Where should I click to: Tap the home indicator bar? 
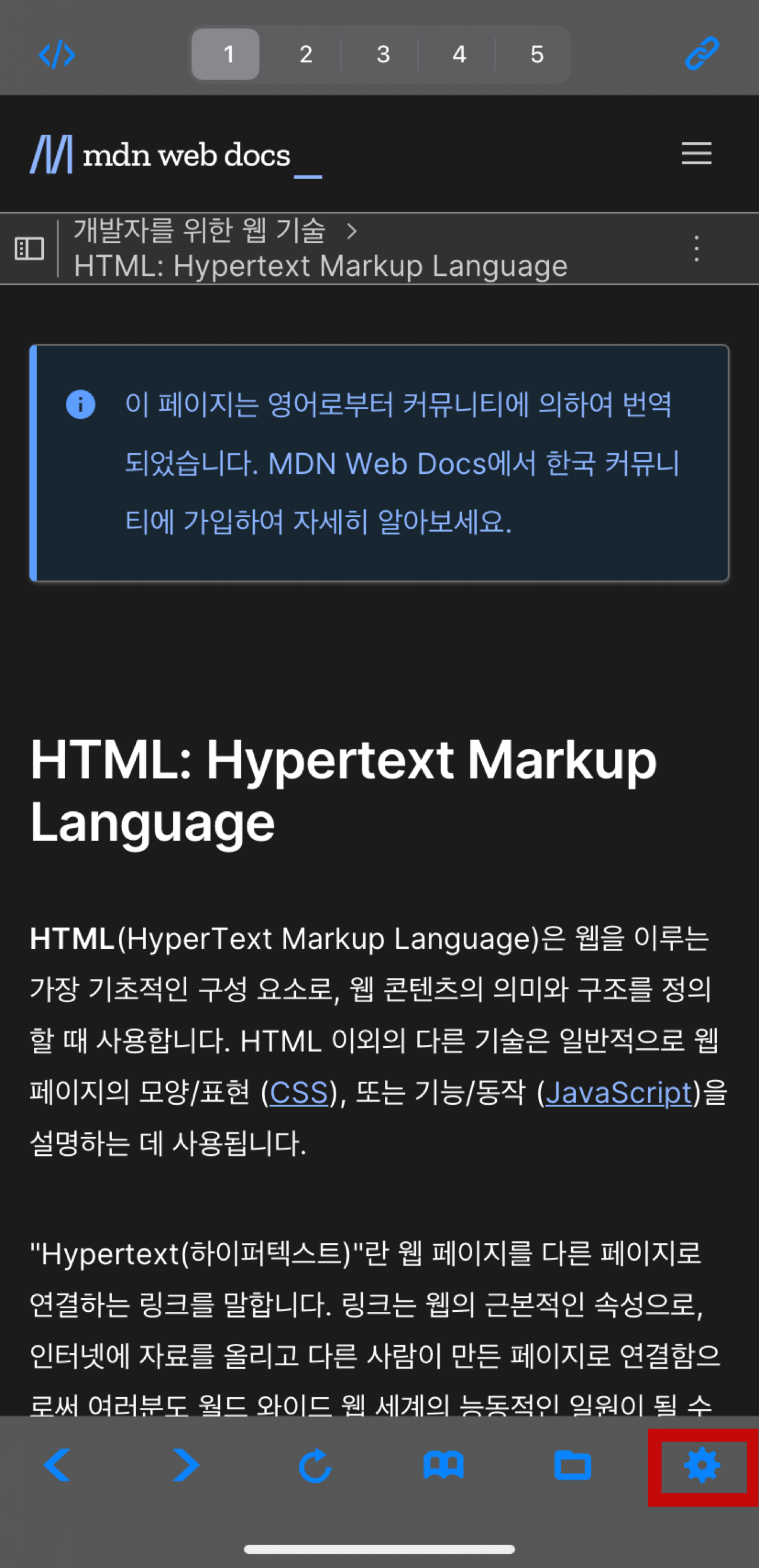(x=379, y=1548)
